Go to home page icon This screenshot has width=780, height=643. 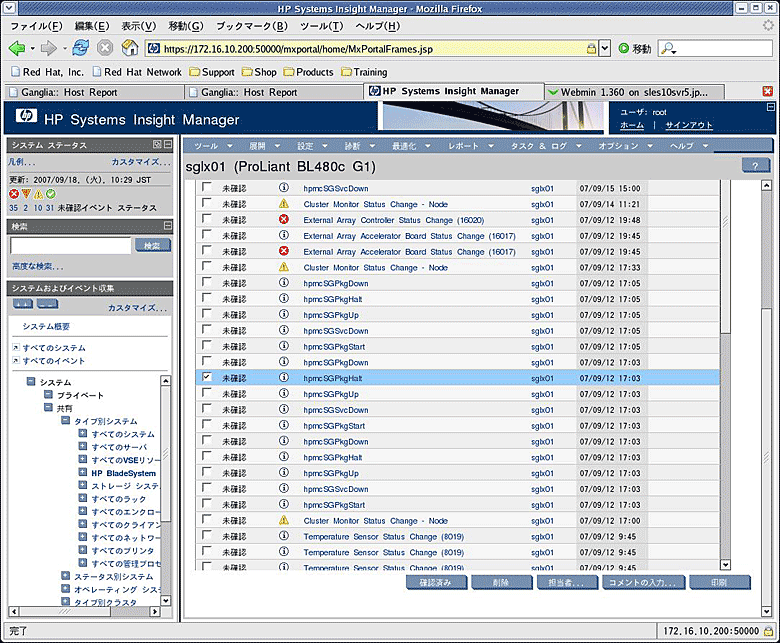[130, 48]
